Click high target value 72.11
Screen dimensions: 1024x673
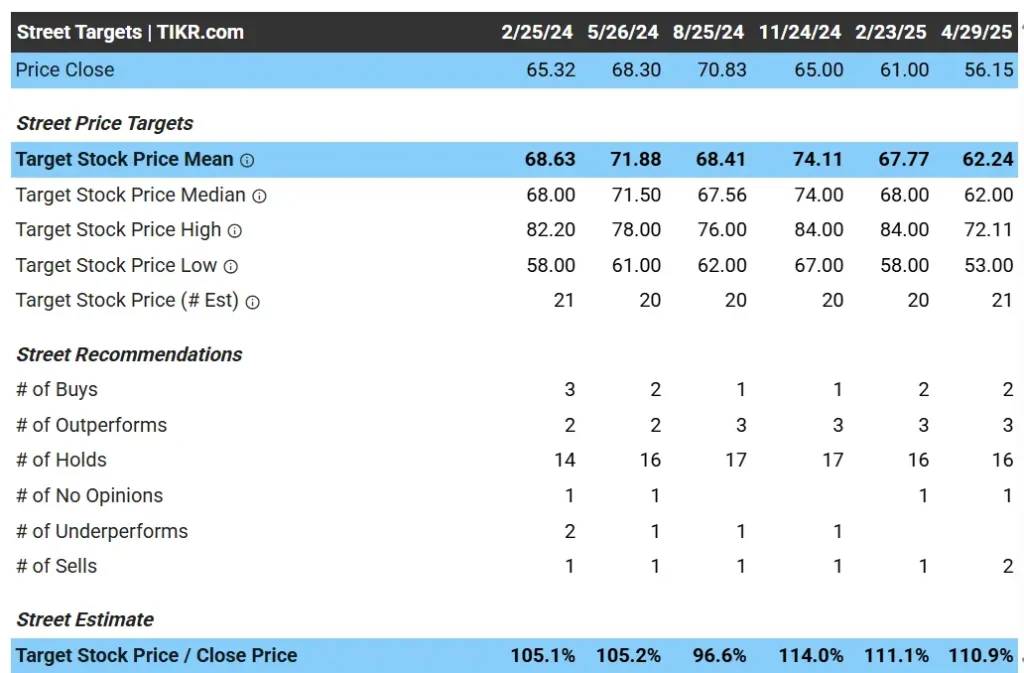pos(989,230)
